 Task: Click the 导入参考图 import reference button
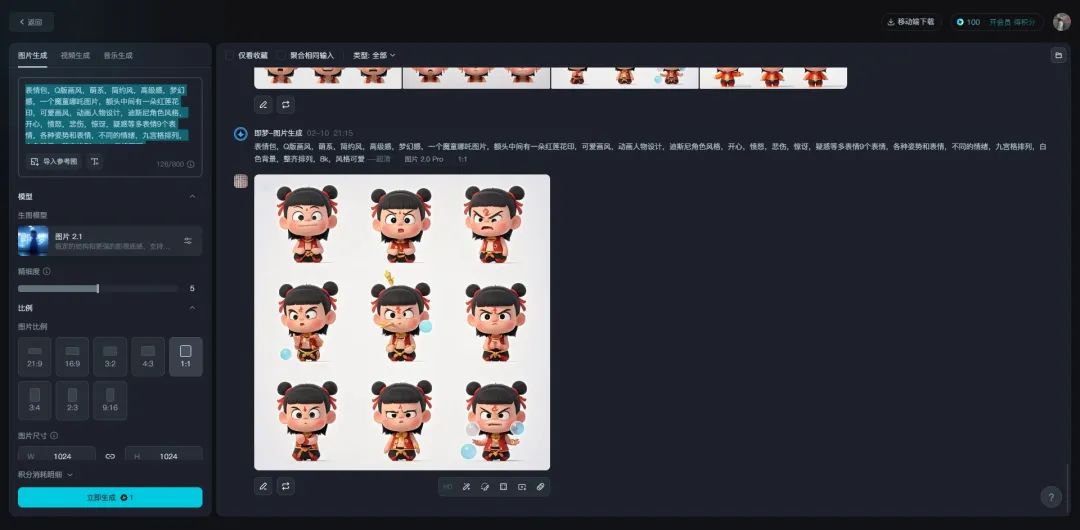[54, 161]
